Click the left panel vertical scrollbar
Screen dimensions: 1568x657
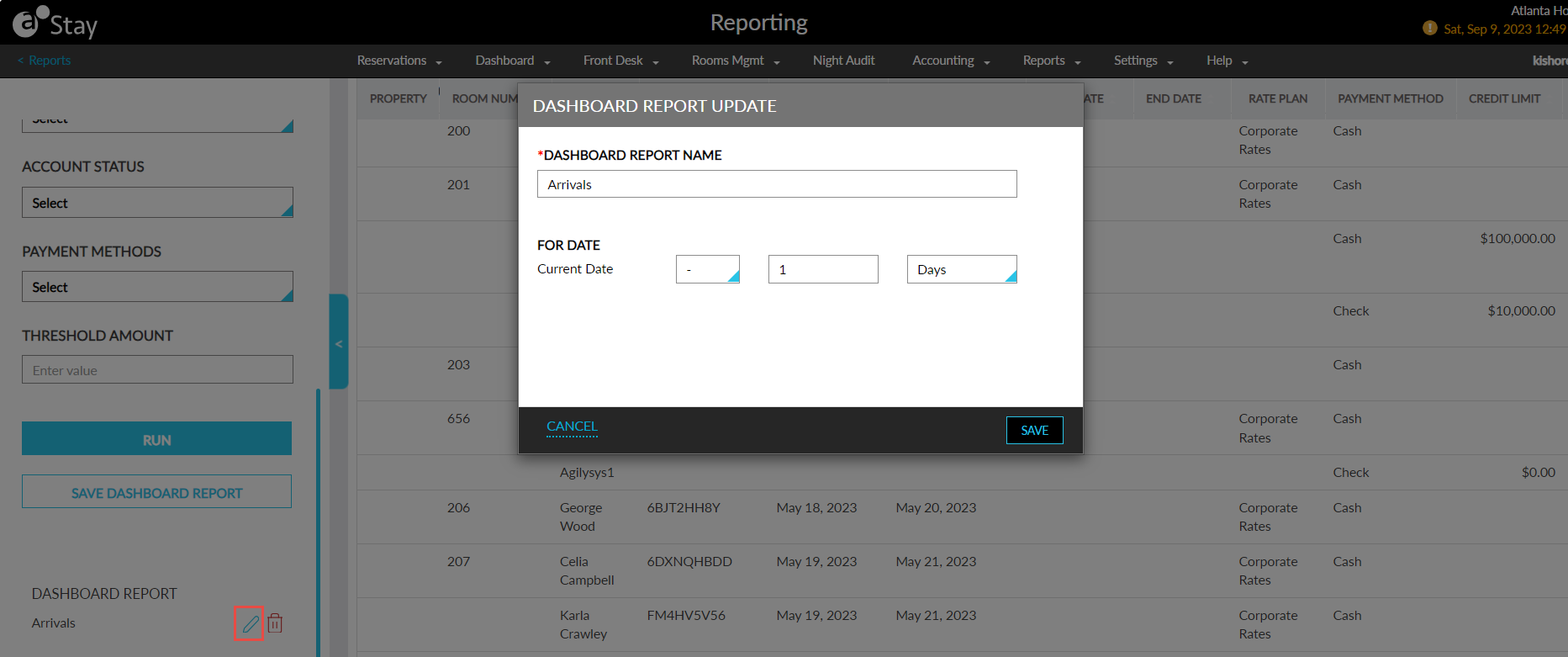(318, 522)
